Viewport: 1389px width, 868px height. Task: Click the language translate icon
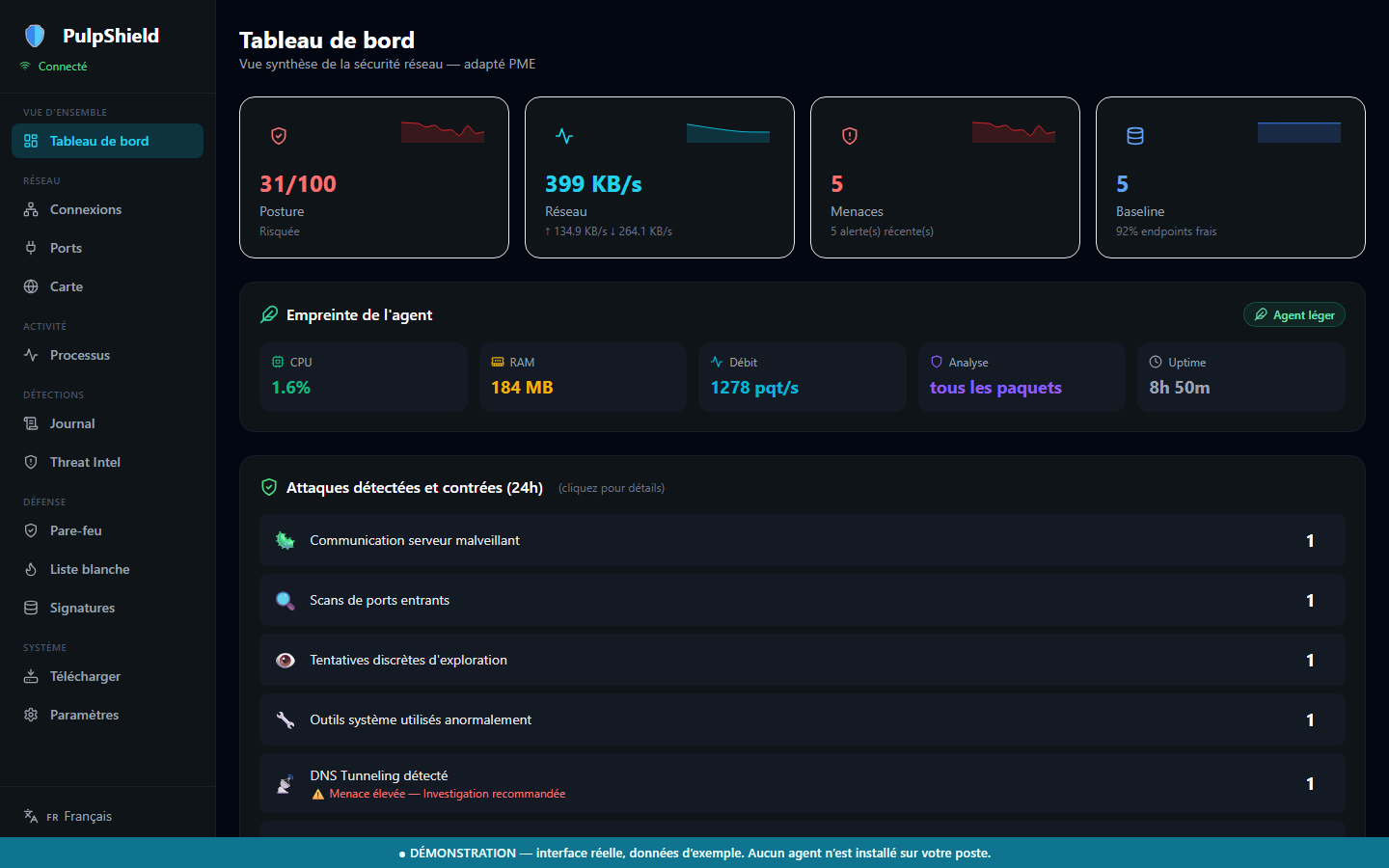pyautogui.click(x=31, y=816)
